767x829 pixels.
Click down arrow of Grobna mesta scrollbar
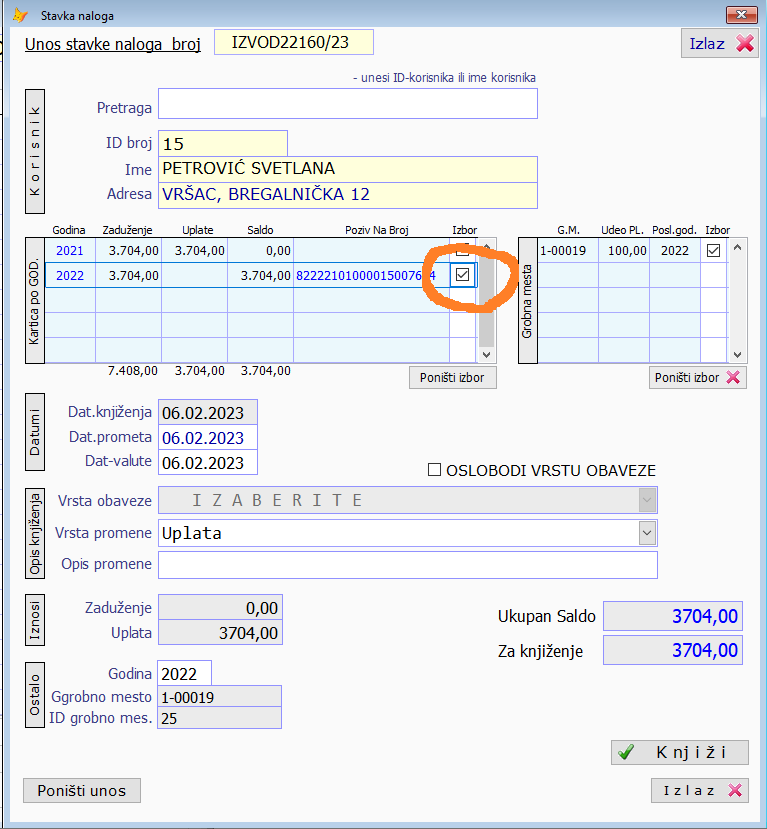point(738,354)
